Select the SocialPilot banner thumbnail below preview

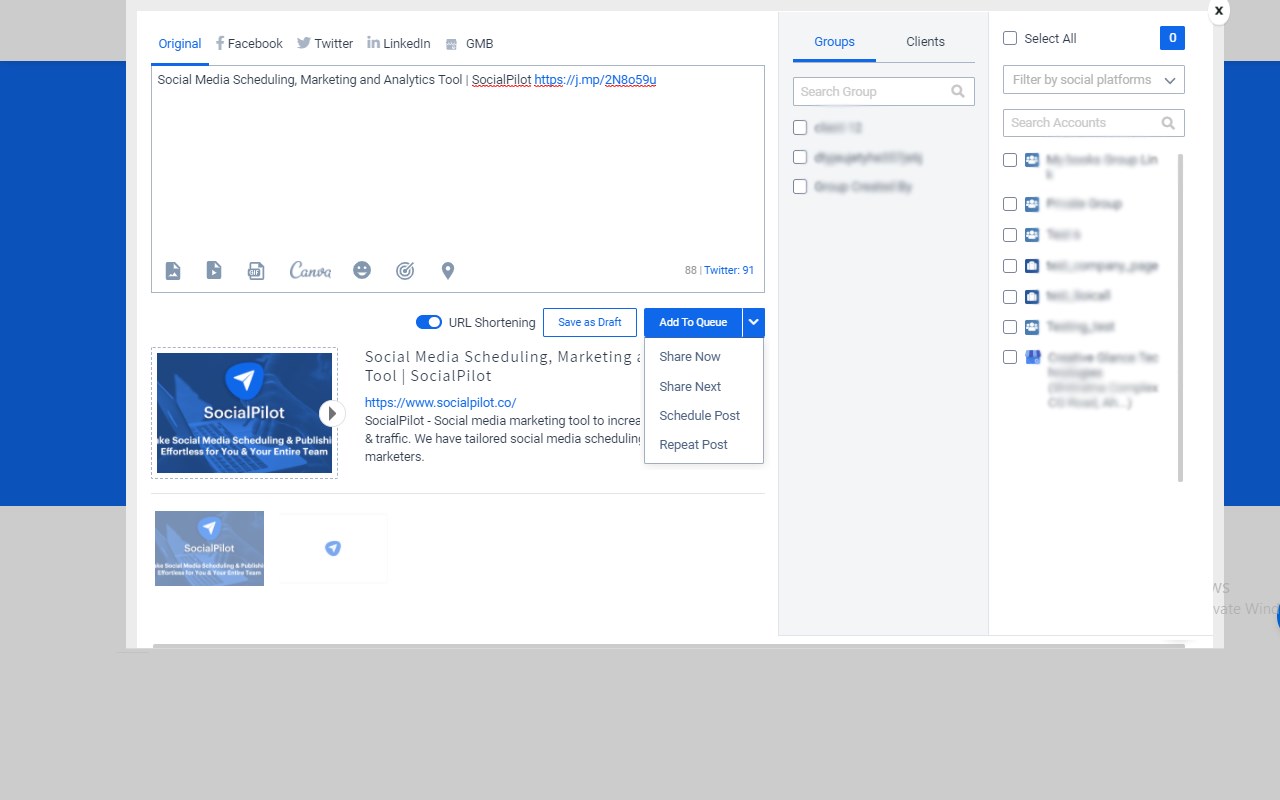210,548
